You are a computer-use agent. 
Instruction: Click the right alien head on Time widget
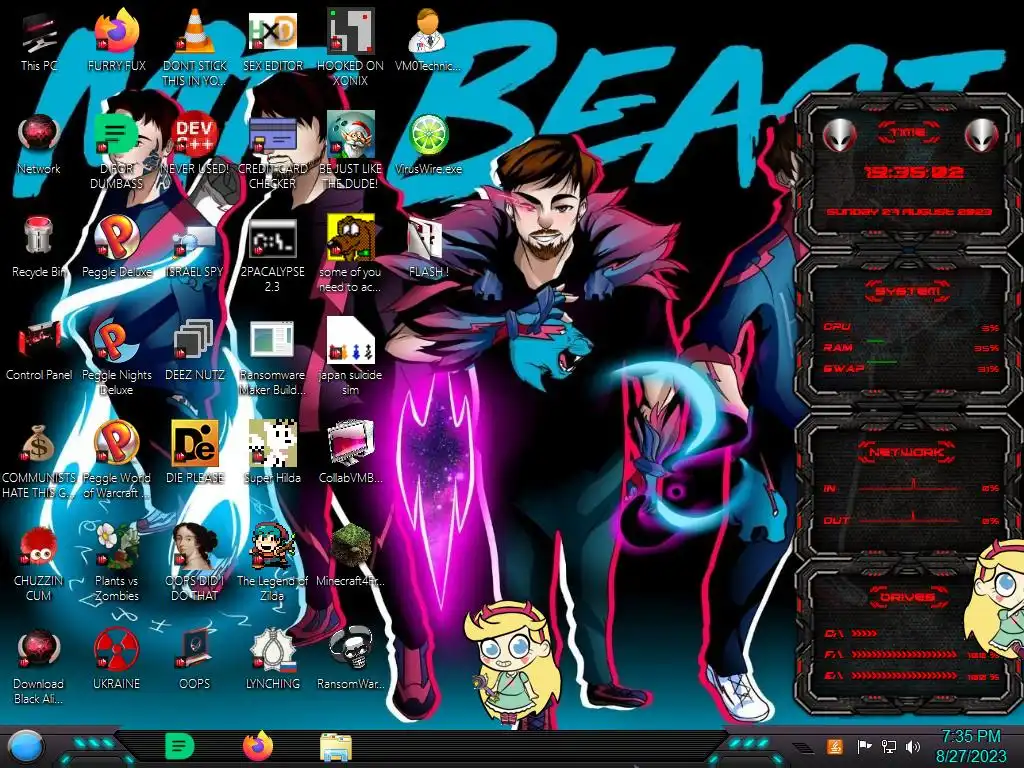(x=981, y=135)
